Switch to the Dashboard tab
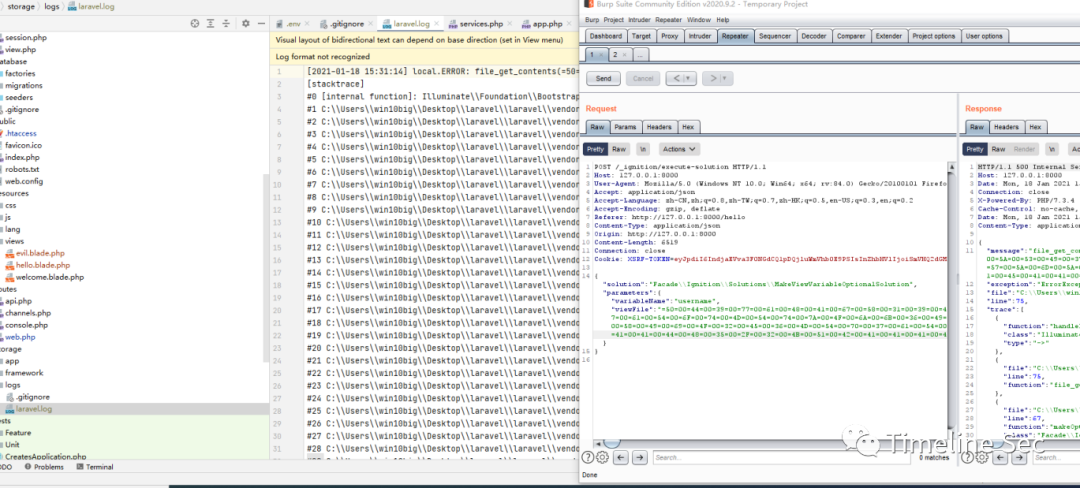The width and height of the screenshot is (1080, 488). (606, 36)
